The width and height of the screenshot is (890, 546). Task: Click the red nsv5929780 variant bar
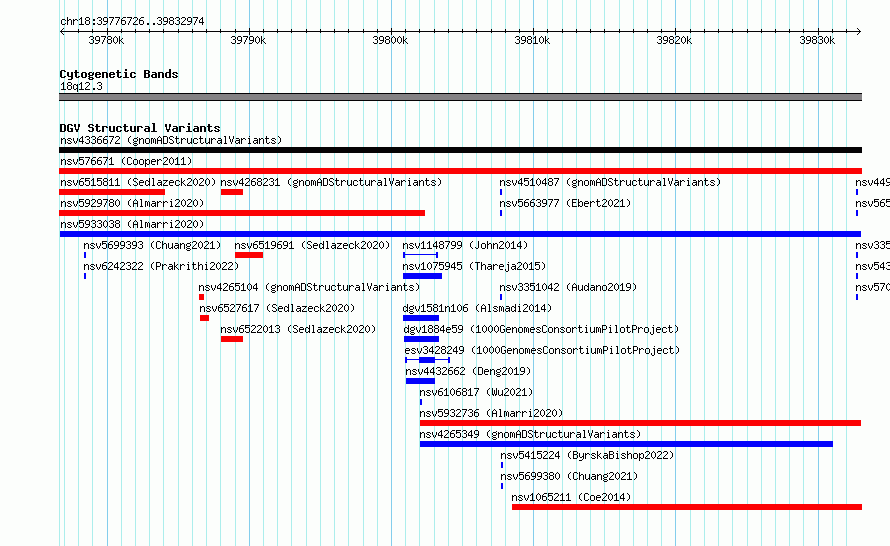point(242,213)
